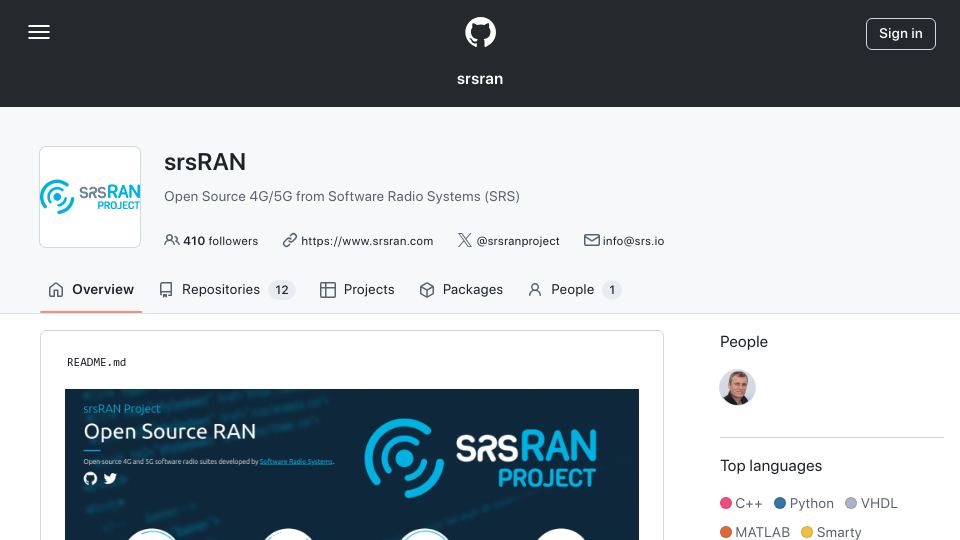Open the 410 followers link
Screen dimensions: 960x540
click(211, 241)
